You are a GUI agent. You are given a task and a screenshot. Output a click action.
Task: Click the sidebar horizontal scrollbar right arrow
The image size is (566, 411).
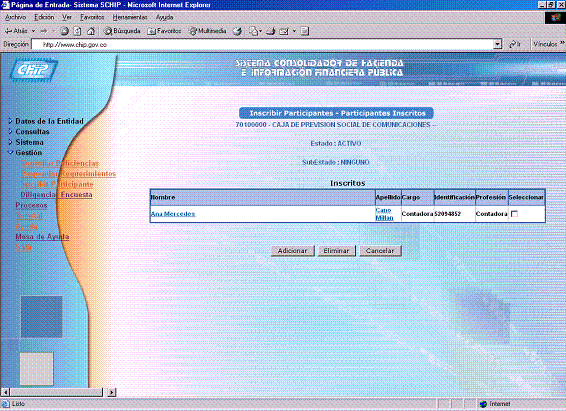[x=112, y=392]
